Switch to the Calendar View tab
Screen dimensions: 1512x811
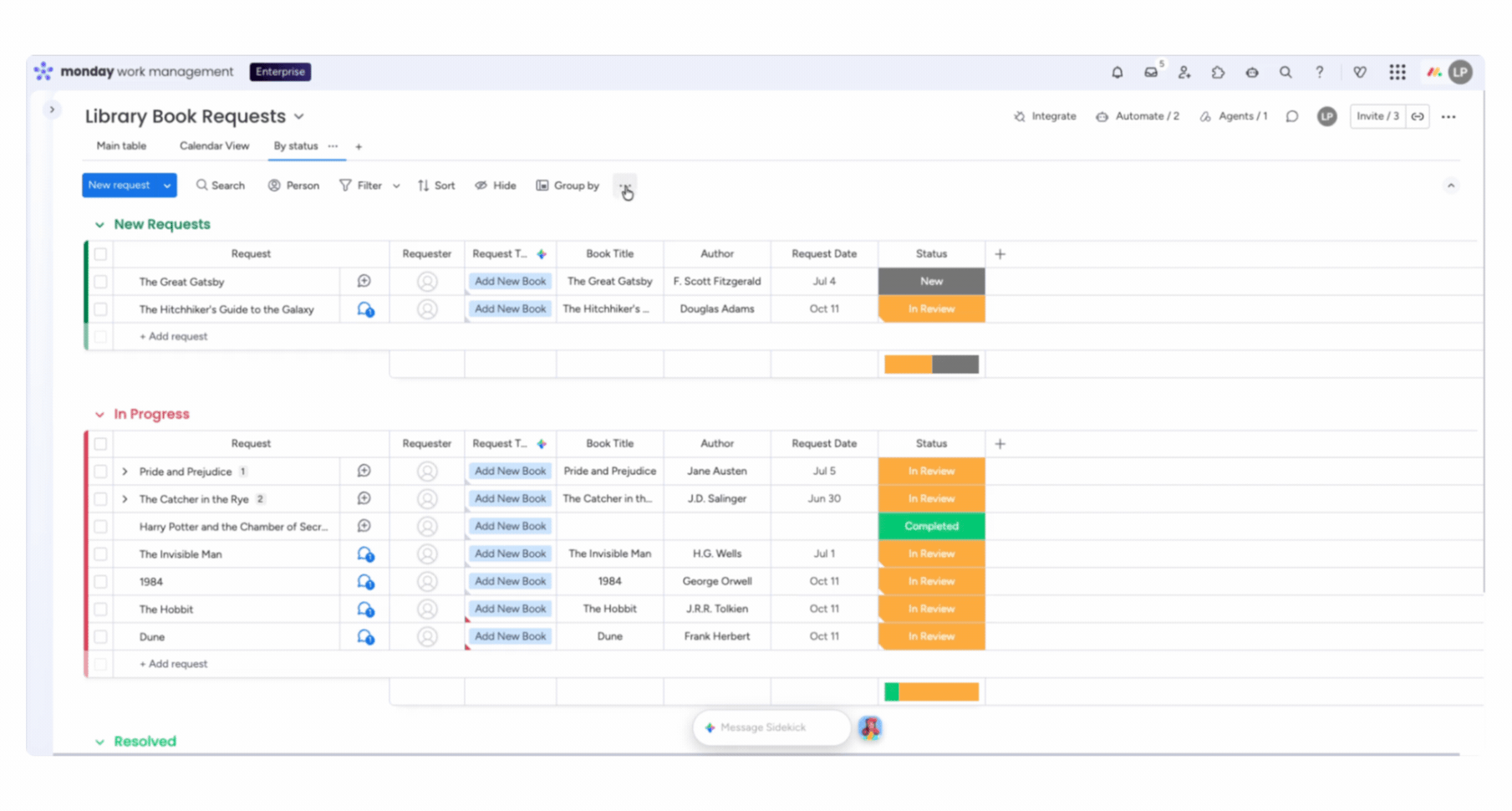tap(214, 146)
